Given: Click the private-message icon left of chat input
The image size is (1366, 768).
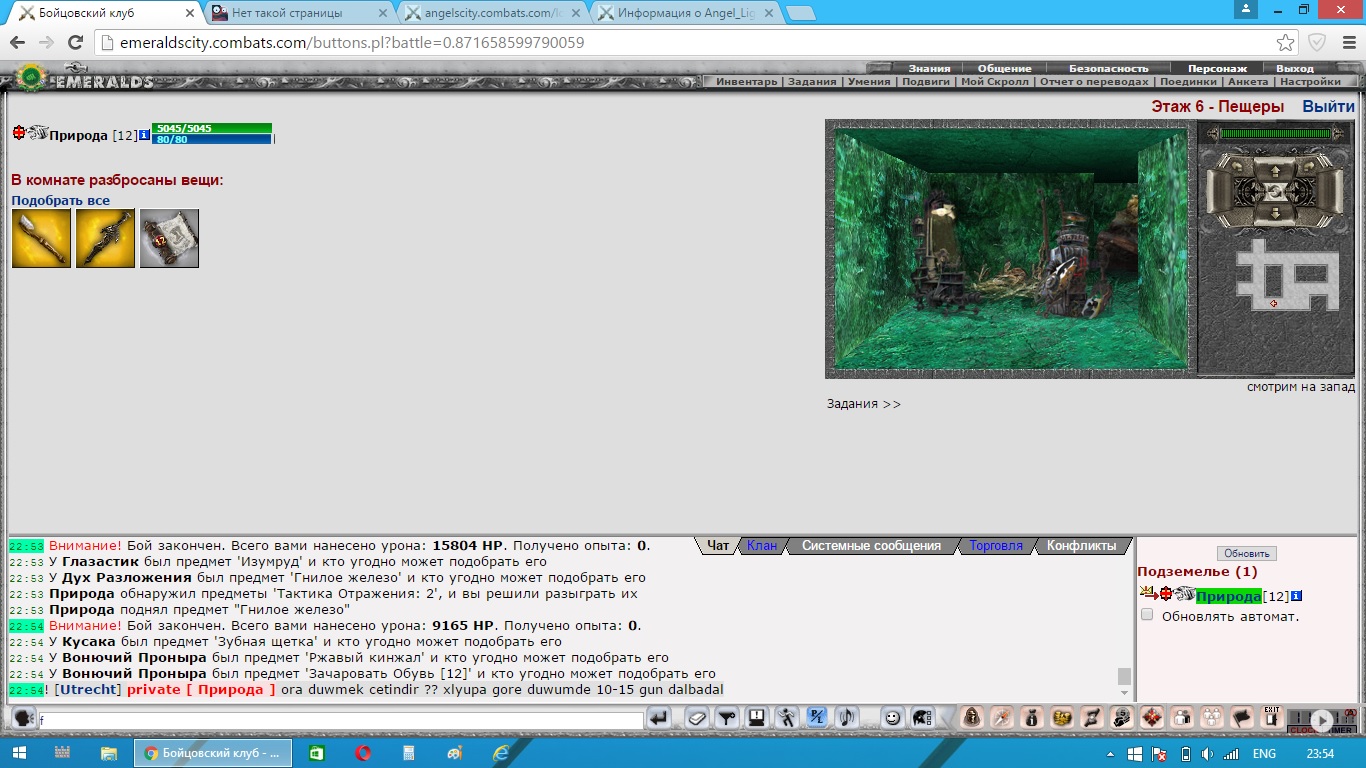Looking at the screenshot, I should [23, 718].
